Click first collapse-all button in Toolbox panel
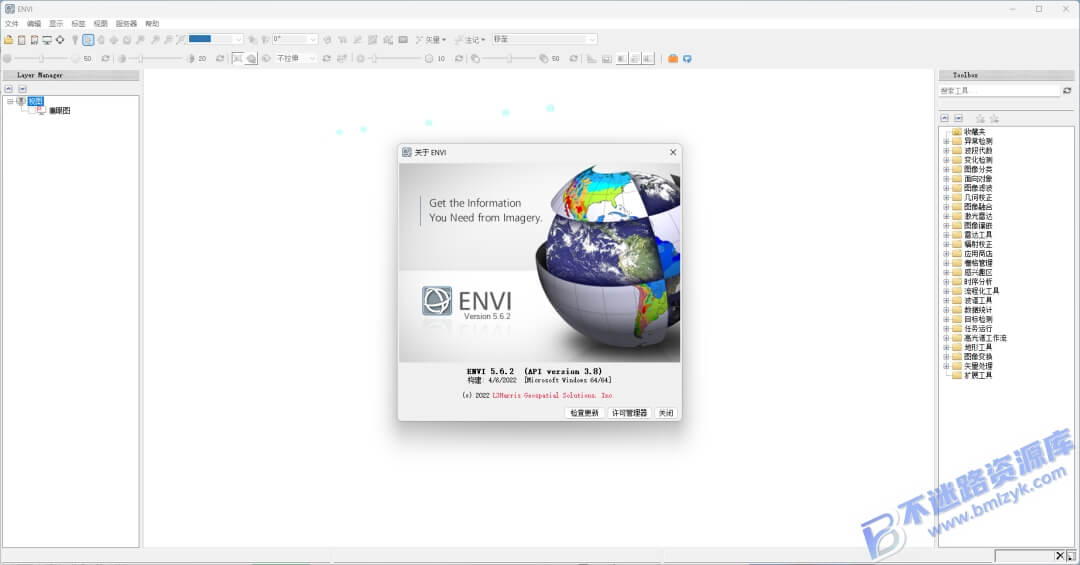Image resolution: width=1080 pixels, height=565 pixels. (945, 119)
